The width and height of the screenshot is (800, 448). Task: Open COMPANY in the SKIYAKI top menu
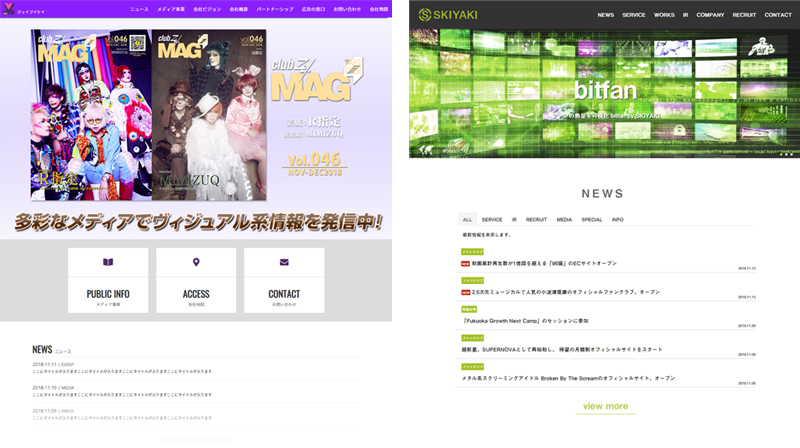(x=710, y=15)
